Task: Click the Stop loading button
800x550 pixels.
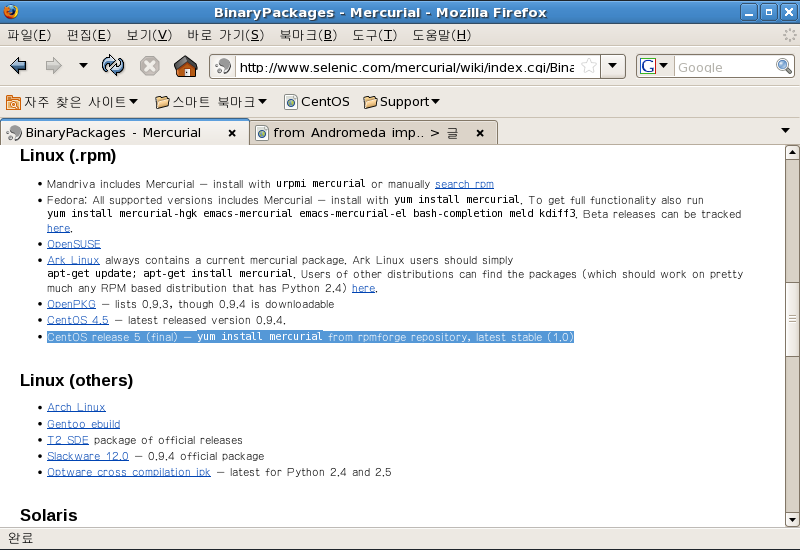Action: tap(149, 66)
